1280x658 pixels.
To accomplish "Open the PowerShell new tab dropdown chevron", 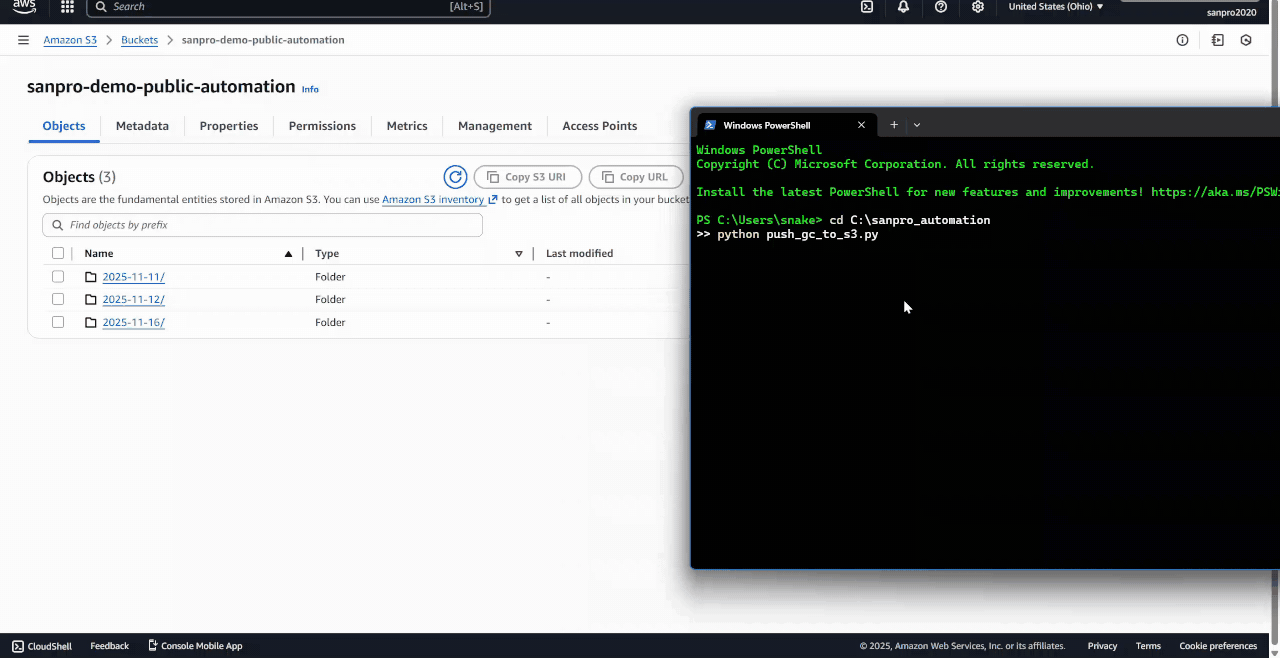I will 917,124.
